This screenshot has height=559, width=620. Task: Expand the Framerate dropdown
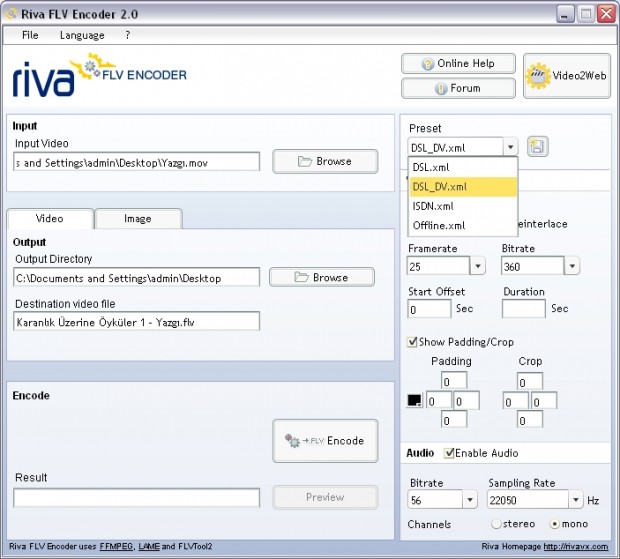(478, 266)
